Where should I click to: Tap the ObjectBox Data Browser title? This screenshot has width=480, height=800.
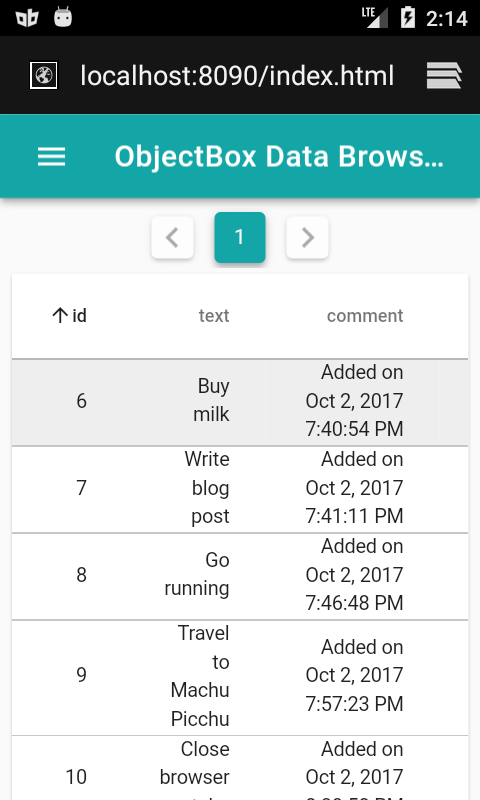[279, 157]
